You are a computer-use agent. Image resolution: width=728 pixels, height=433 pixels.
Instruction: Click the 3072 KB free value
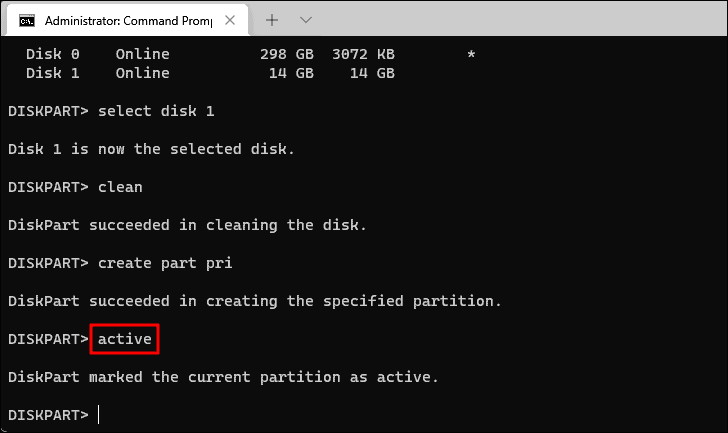point(363,54)
